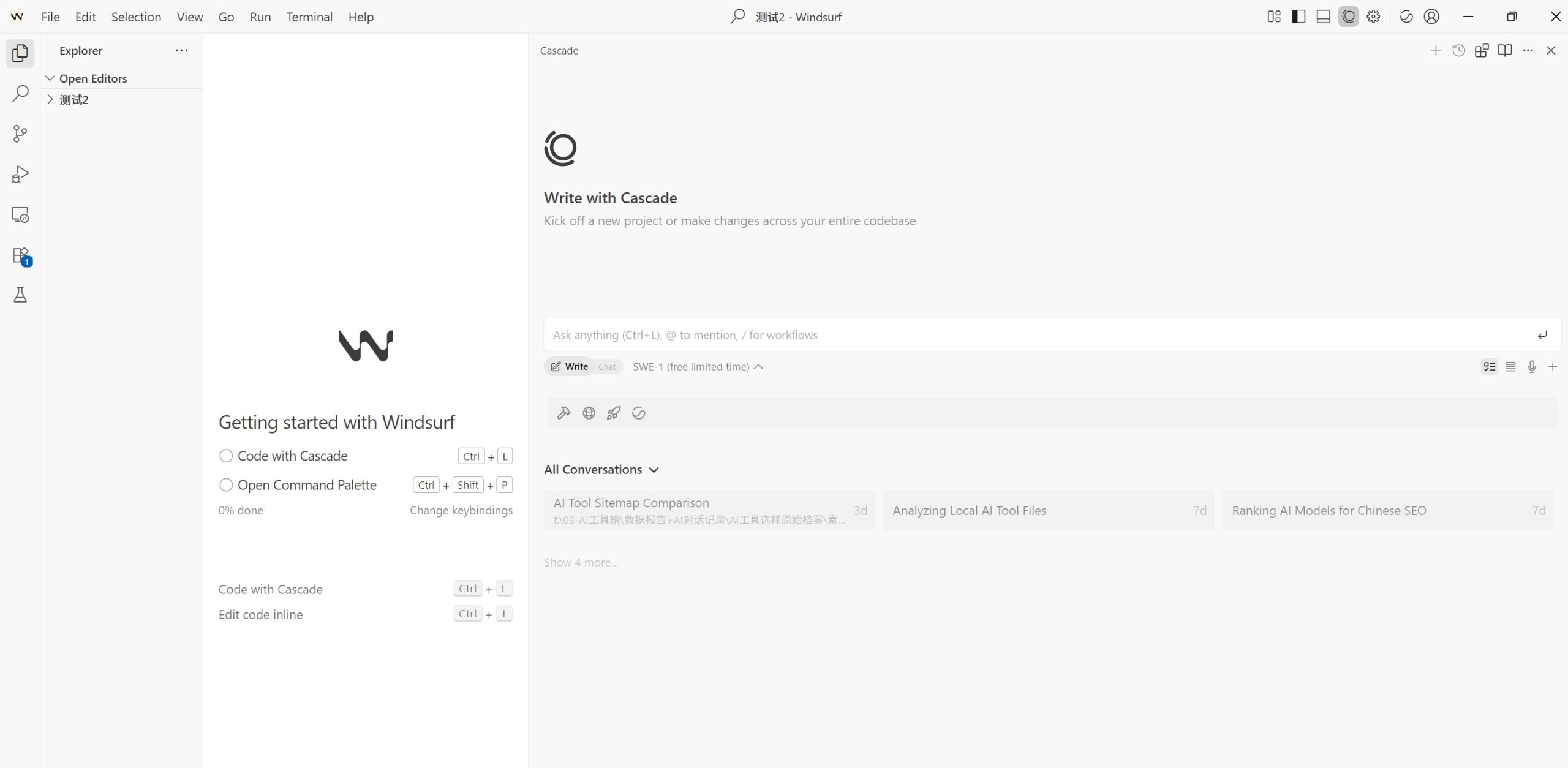Open the Terminal menu
Screen dimensions: 1568x768
(309, 17)
